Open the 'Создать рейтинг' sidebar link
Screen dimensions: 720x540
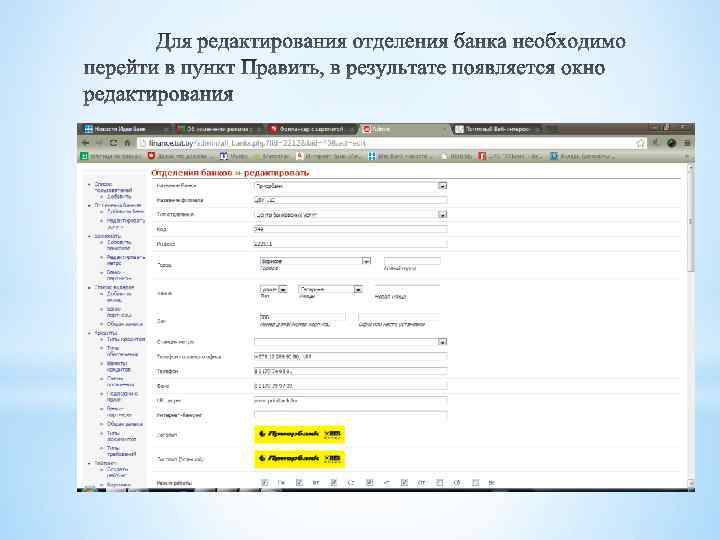click(x=118, y=472)
